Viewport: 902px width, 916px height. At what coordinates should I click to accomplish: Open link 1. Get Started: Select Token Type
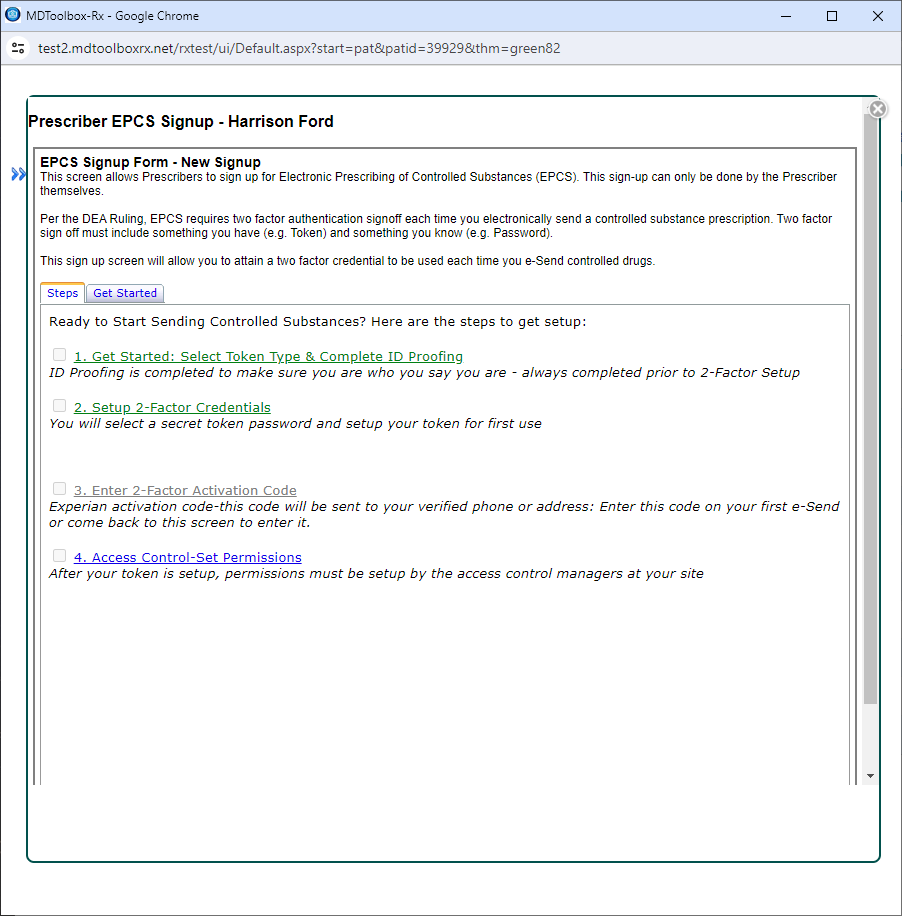[268, 356]
